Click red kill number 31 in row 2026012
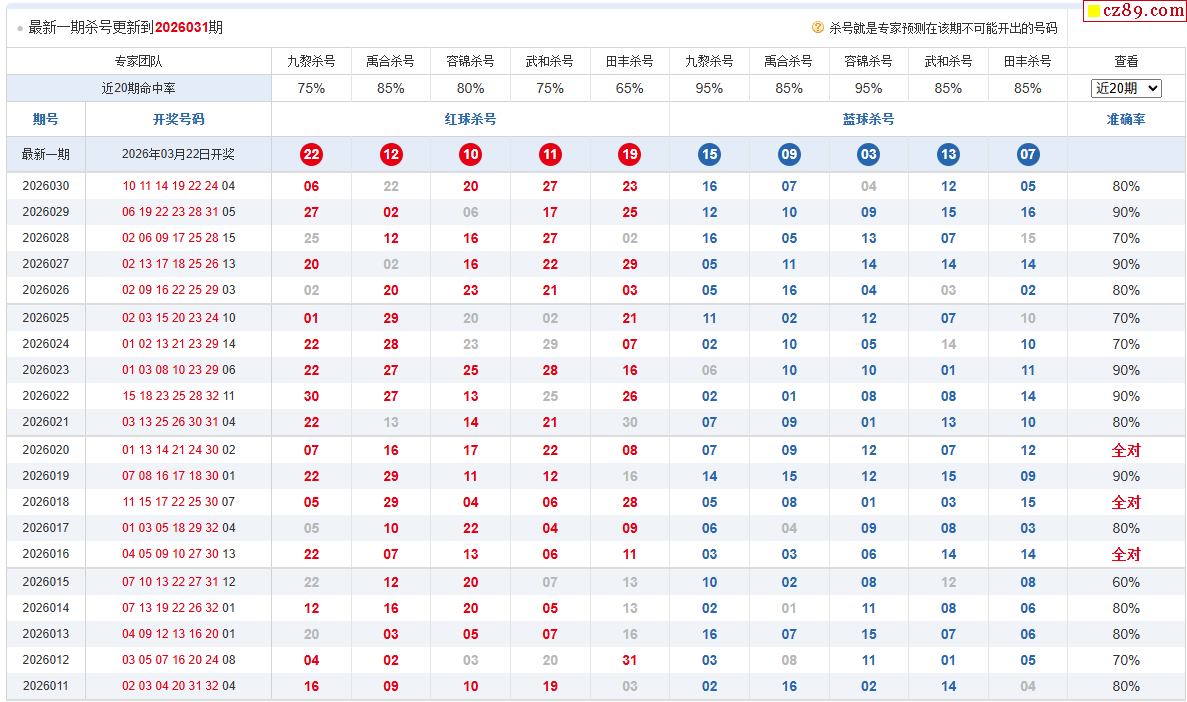The image size is (1187, 702). point(629,660)
